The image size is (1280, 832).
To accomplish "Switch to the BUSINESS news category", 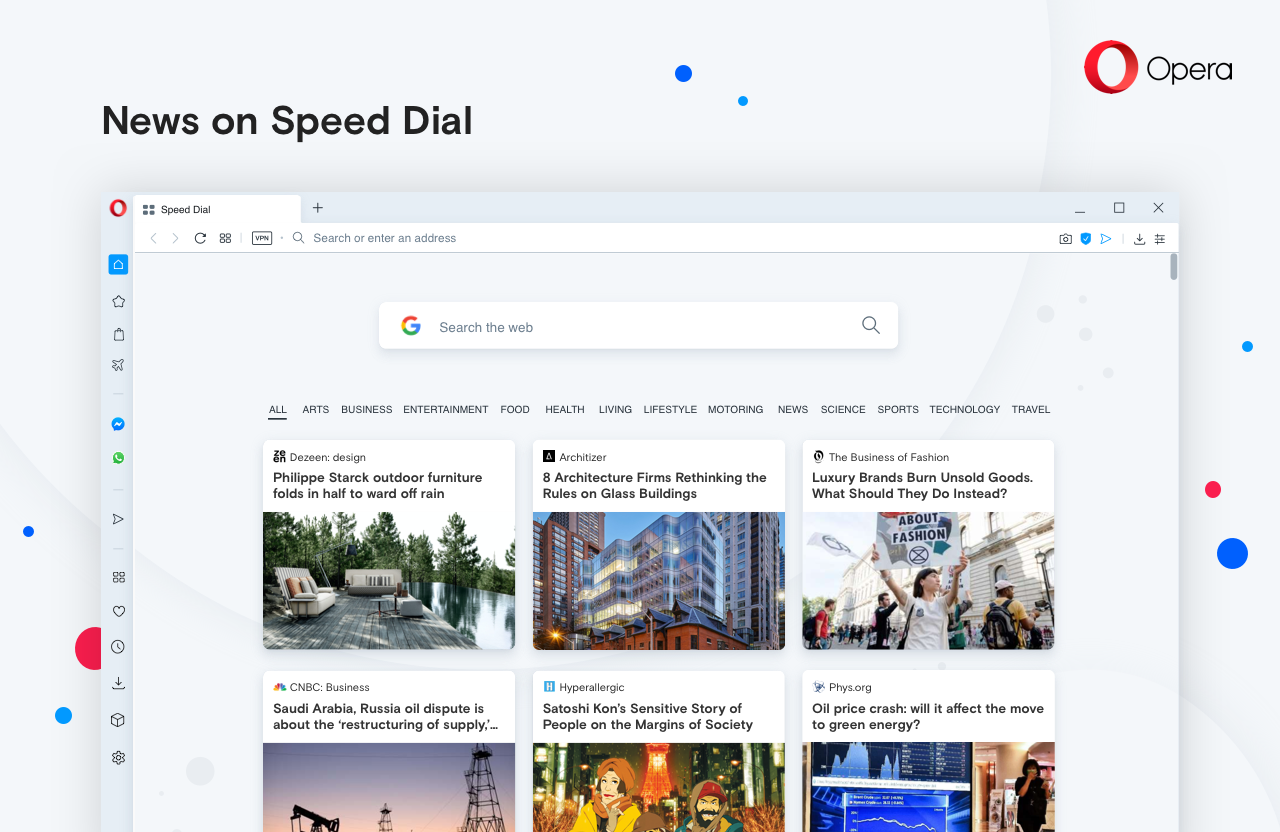I will 366,410.
